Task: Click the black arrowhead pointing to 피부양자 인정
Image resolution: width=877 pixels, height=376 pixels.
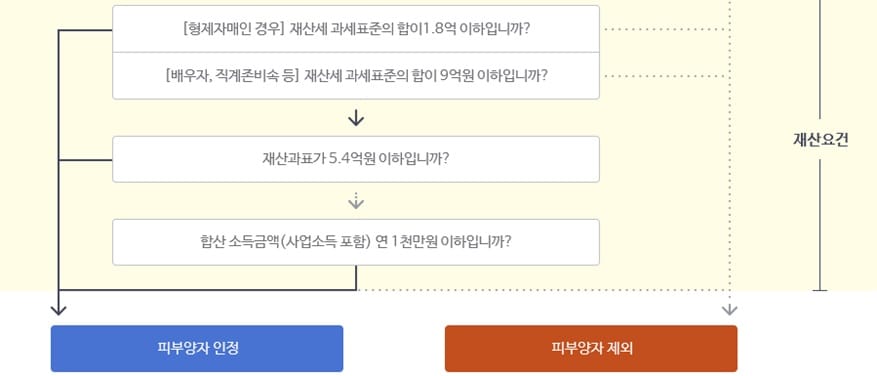Action: [x=59, y=311]
